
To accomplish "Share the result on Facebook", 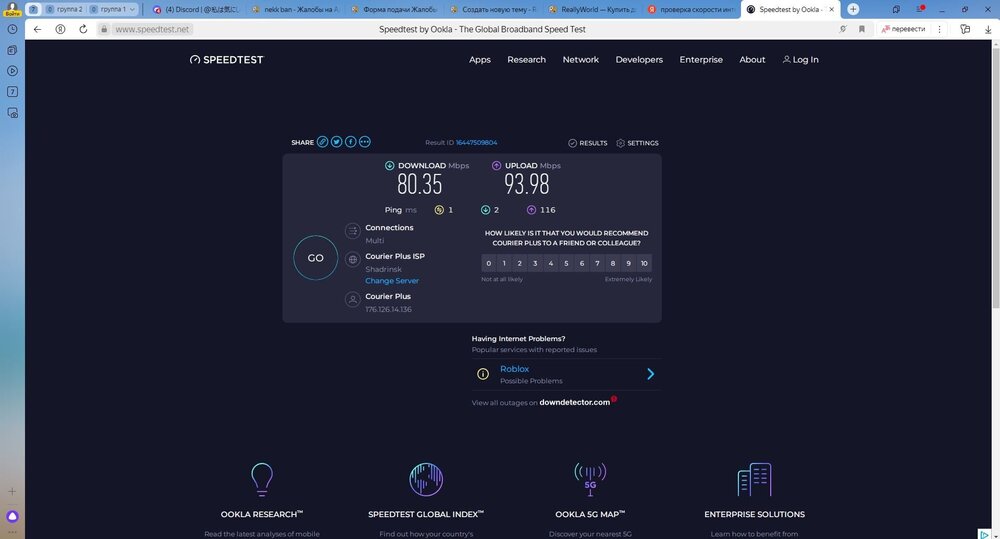I will click(x=351, y=142).
